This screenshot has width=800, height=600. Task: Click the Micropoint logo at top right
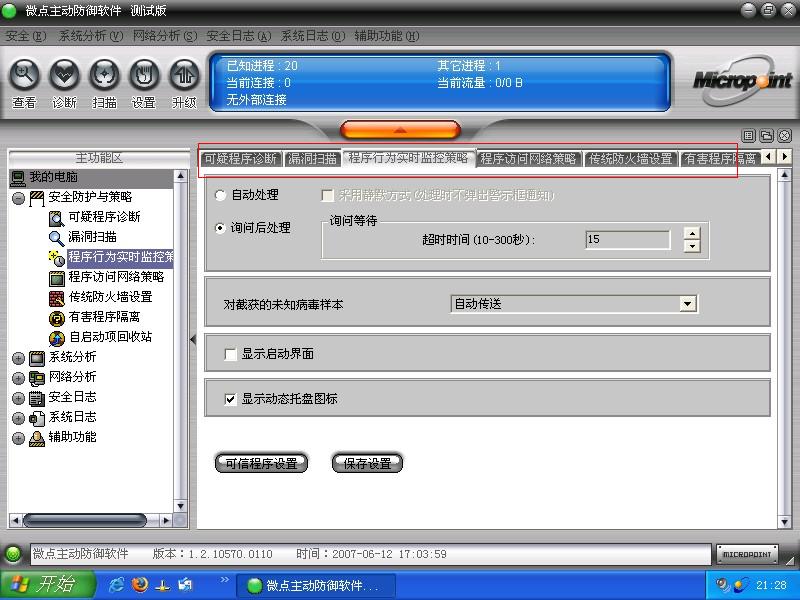point(742,81)
